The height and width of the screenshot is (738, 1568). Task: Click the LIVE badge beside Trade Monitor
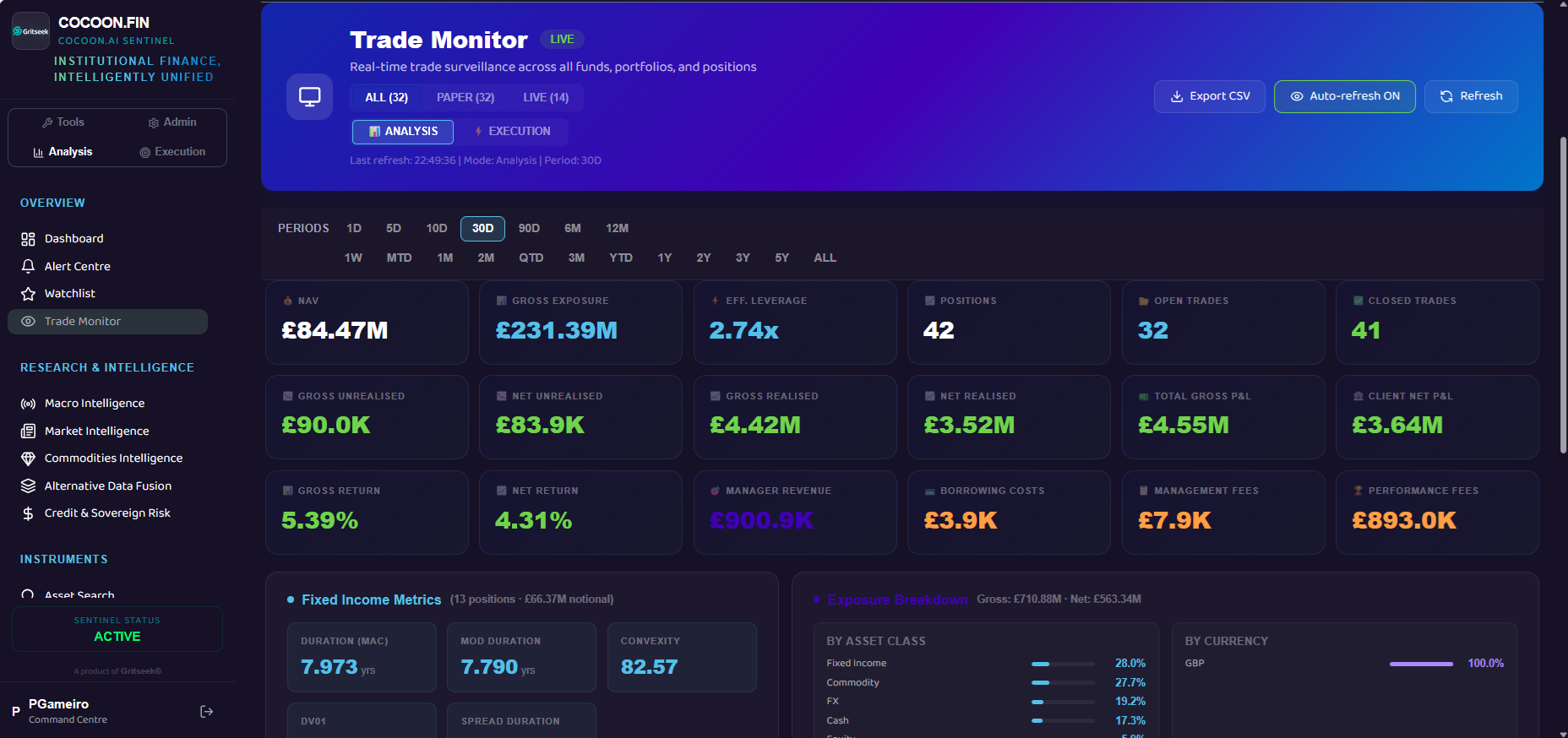(x=562, y=40)
